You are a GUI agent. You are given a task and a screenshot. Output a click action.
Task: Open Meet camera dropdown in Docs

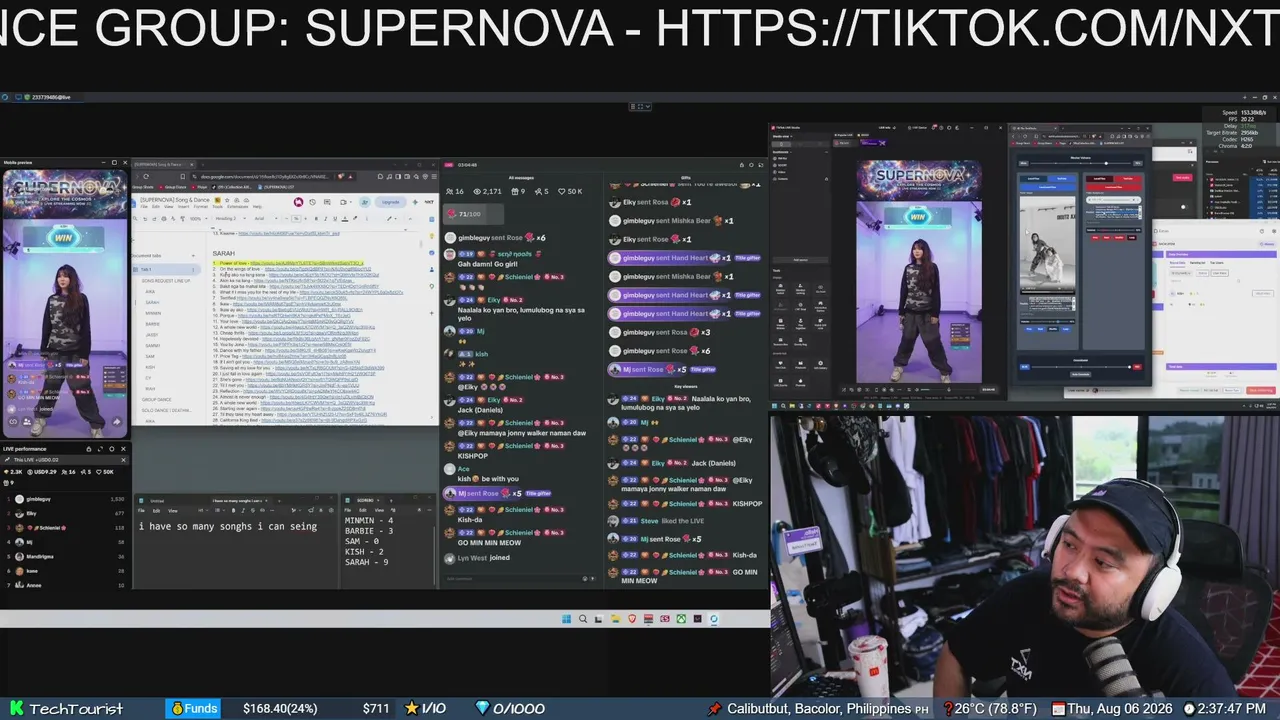coord(351,202)
